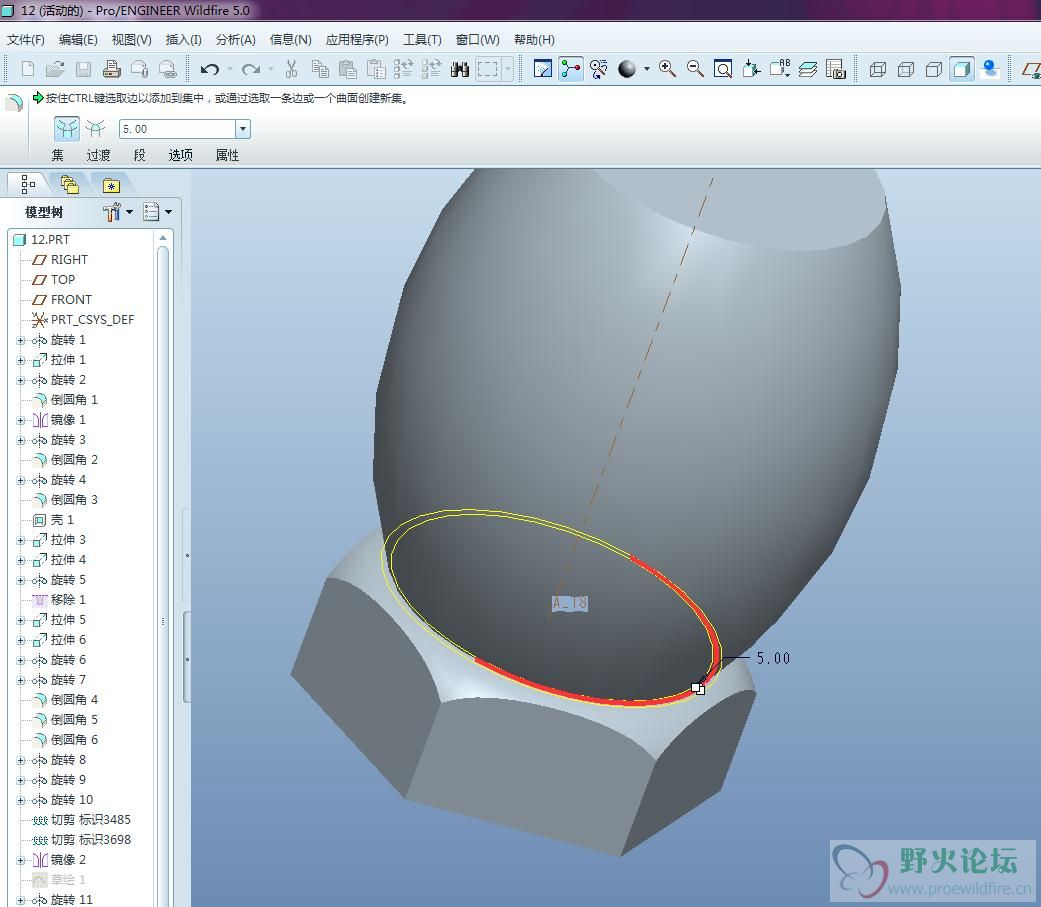This screenshot has height=907, width=1041.
Task: Expand the 拉伸 5 tree node
Action: (x=21, y=620)
